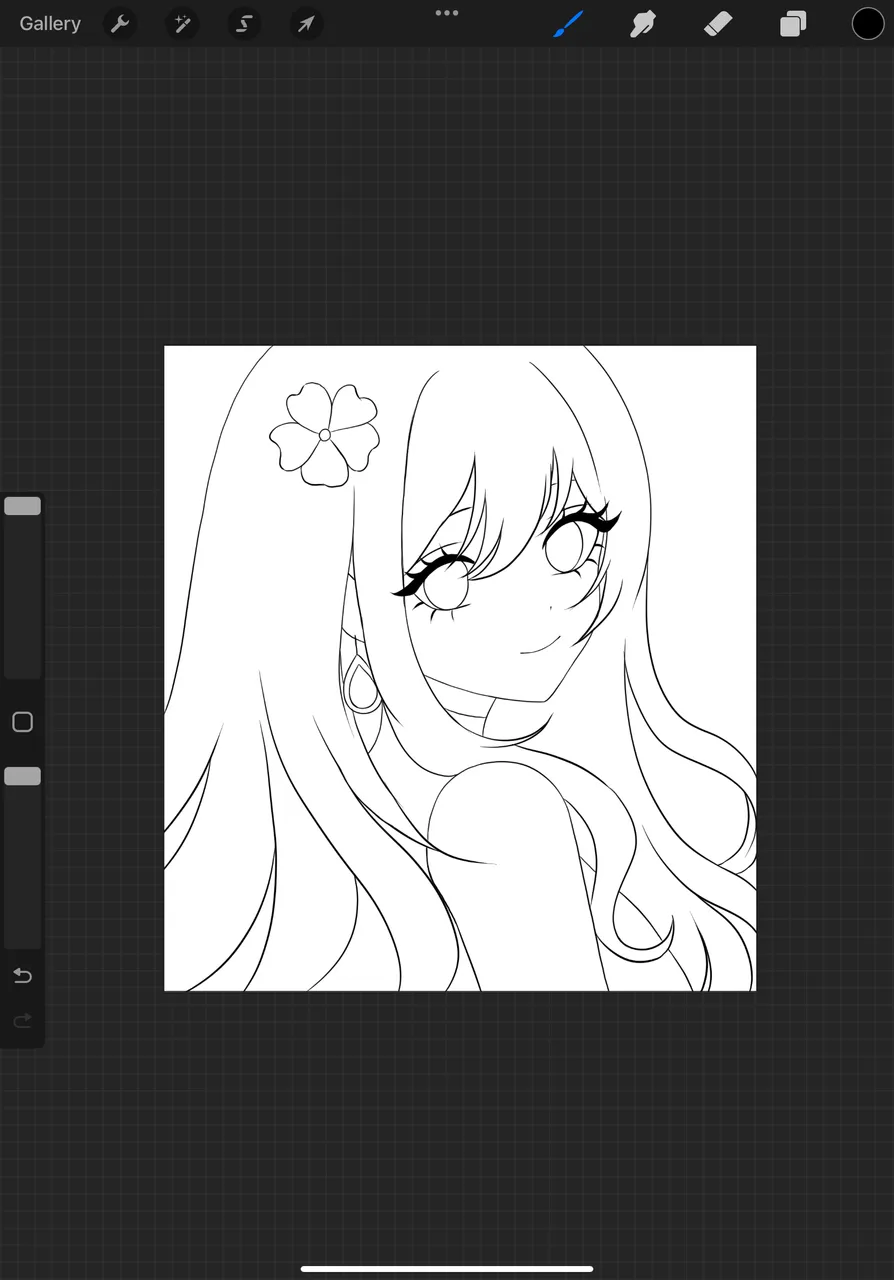Select the Eraser tool
Image resolution: width=894 pixels, height=1280 pixels.
pyautogui.click(x=718, y=23)
